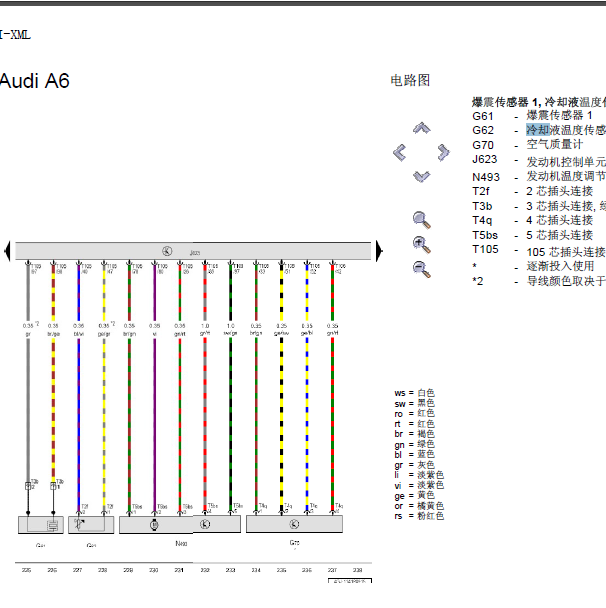Select the T5bs 5 芯插头连接 row
Viewport: 606px width, 608px height.
point(532,235)
